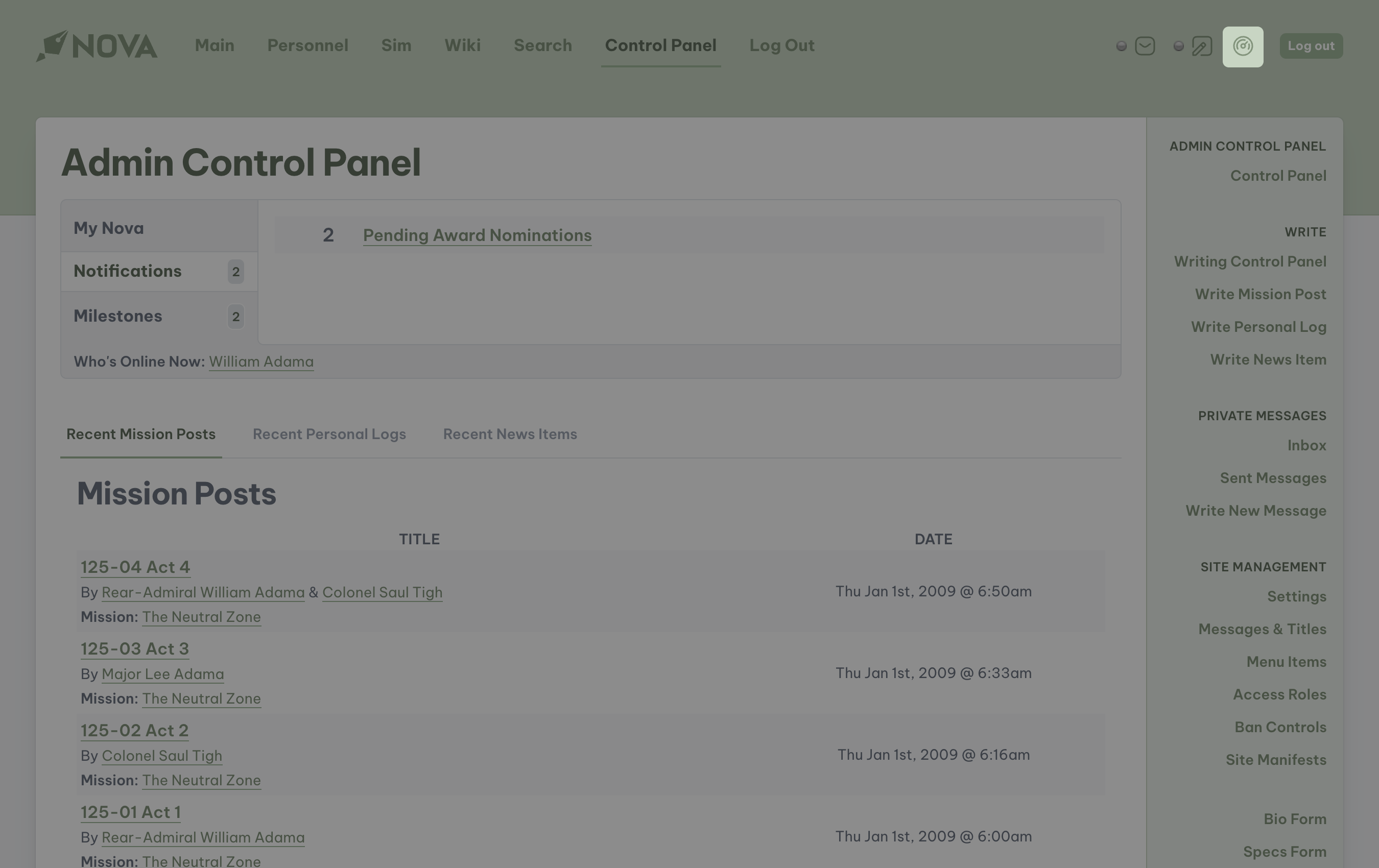Go to the Wiki menu item

point(462,45)
